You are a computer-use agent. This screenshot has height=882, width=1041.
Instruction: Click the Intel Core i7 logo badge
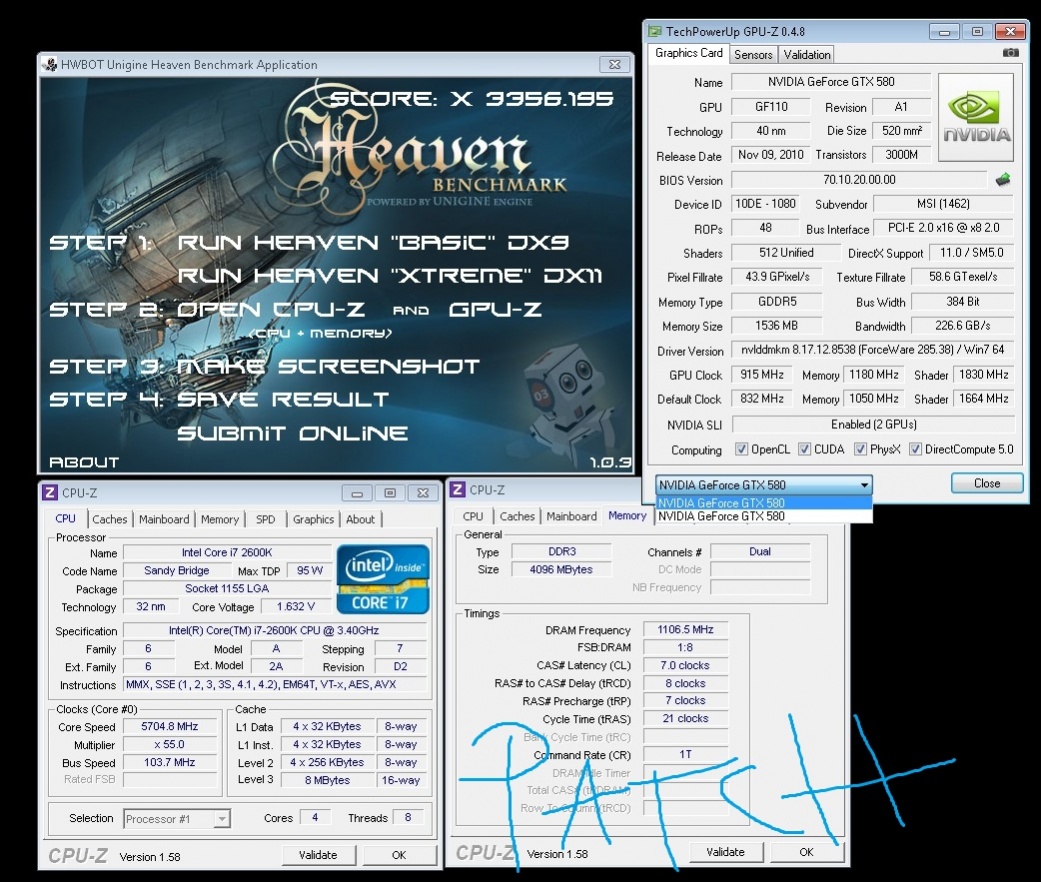383,579
